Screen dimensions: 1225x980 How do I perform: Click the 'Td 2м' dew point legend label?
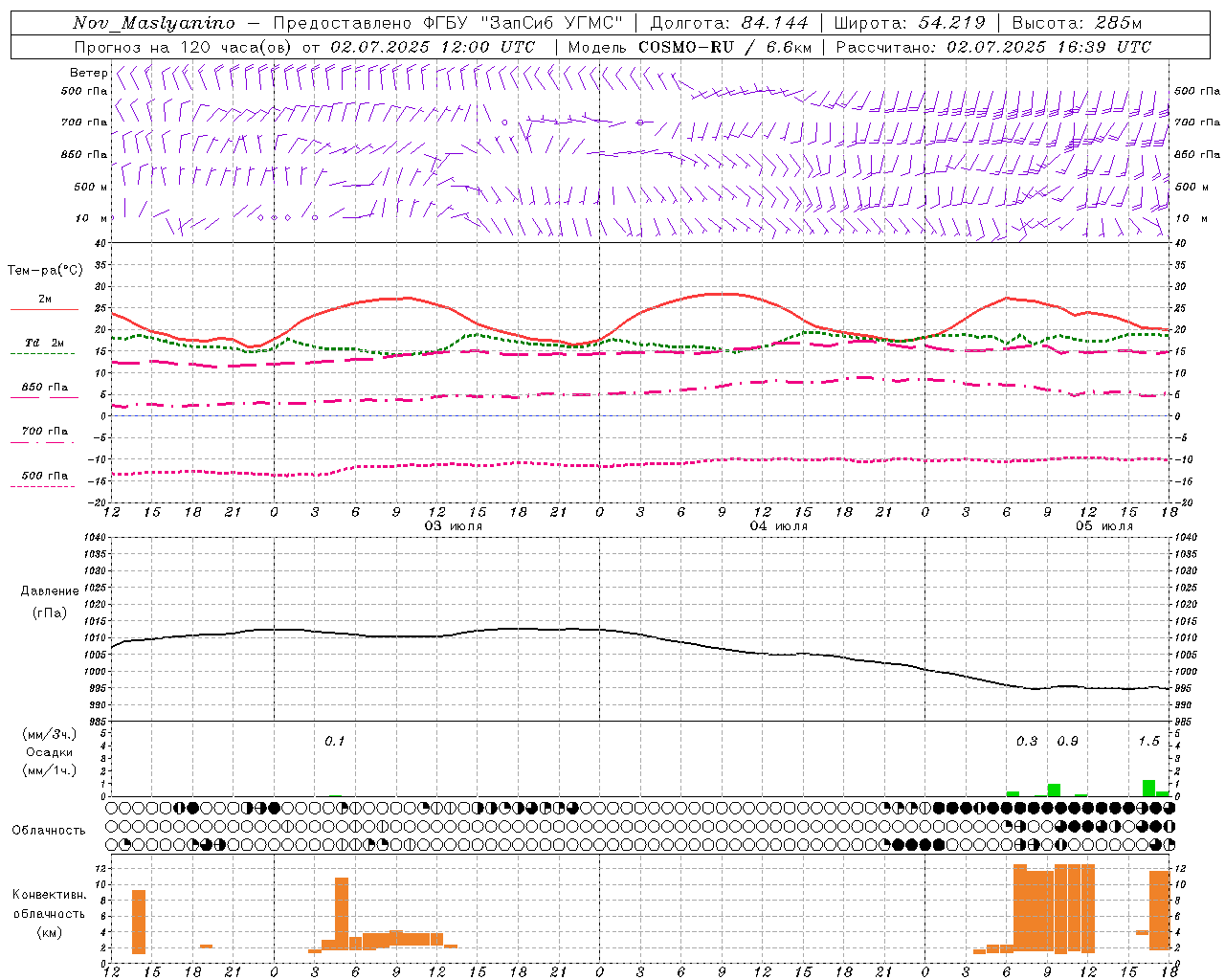point(45,343)
